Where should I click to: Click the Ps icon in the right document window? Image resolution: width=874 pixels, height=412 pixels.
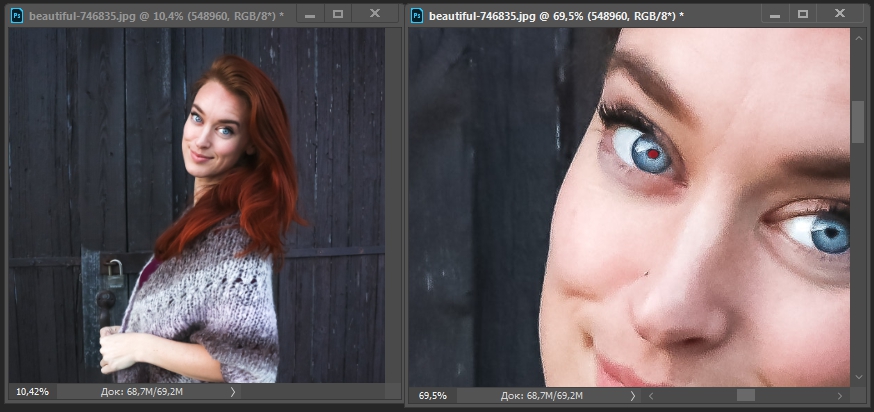[417, 16]
